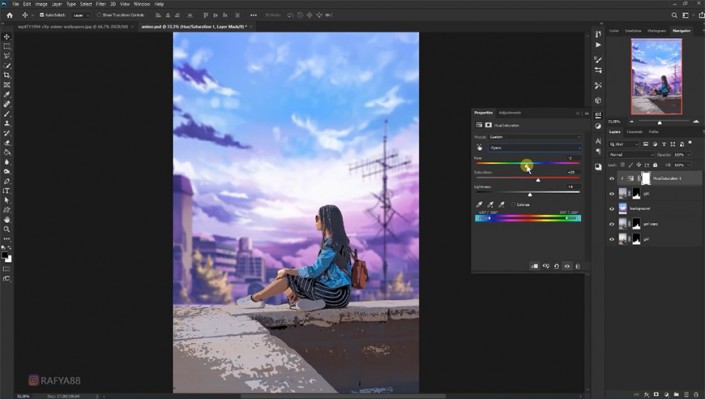Open the Window menu

pyautogui.click(x=142, y=4)
